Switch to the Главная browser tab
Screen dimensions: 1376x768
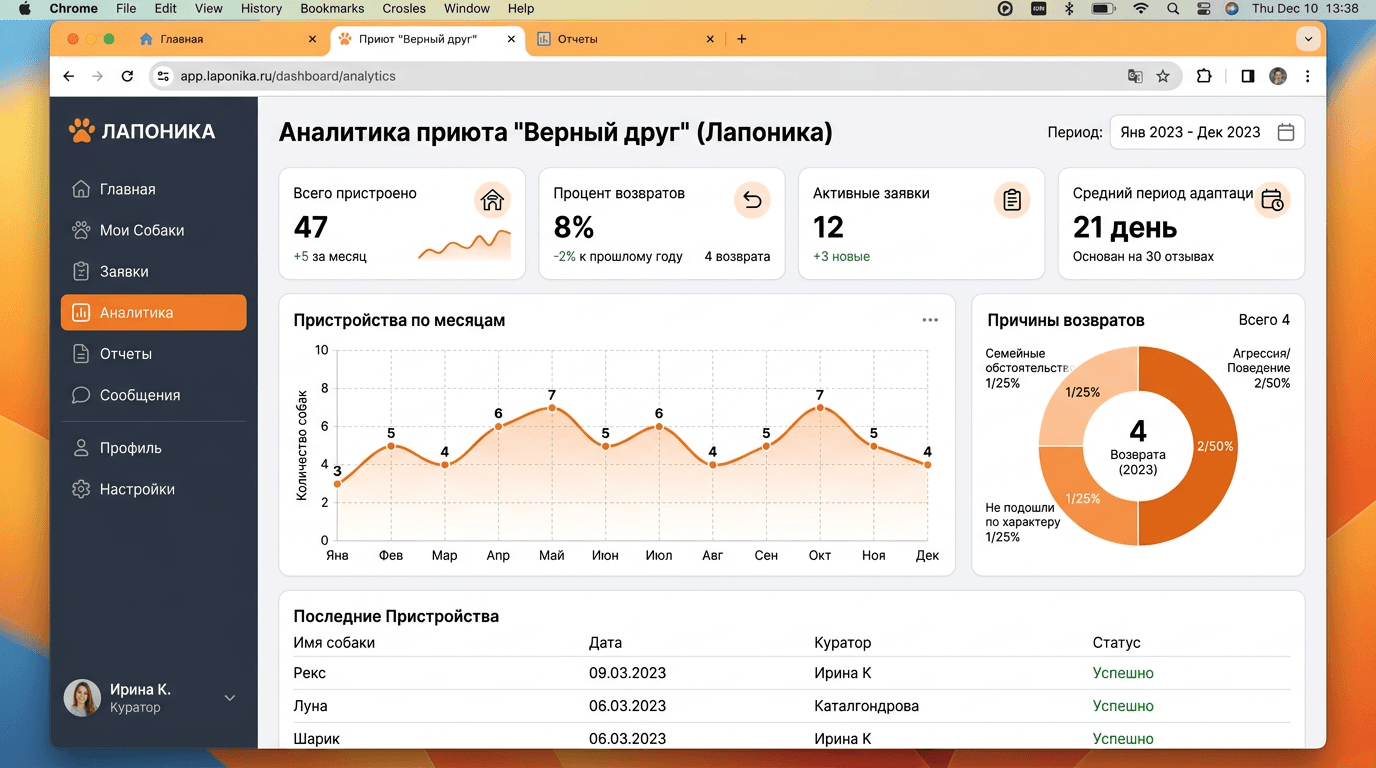point(228,39)
